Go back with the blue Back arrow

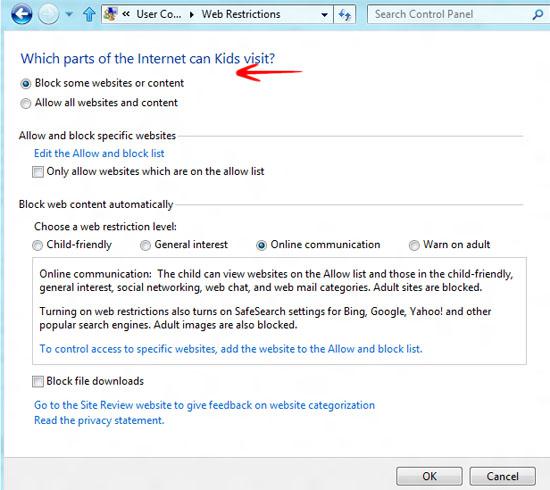click(22, 14)
